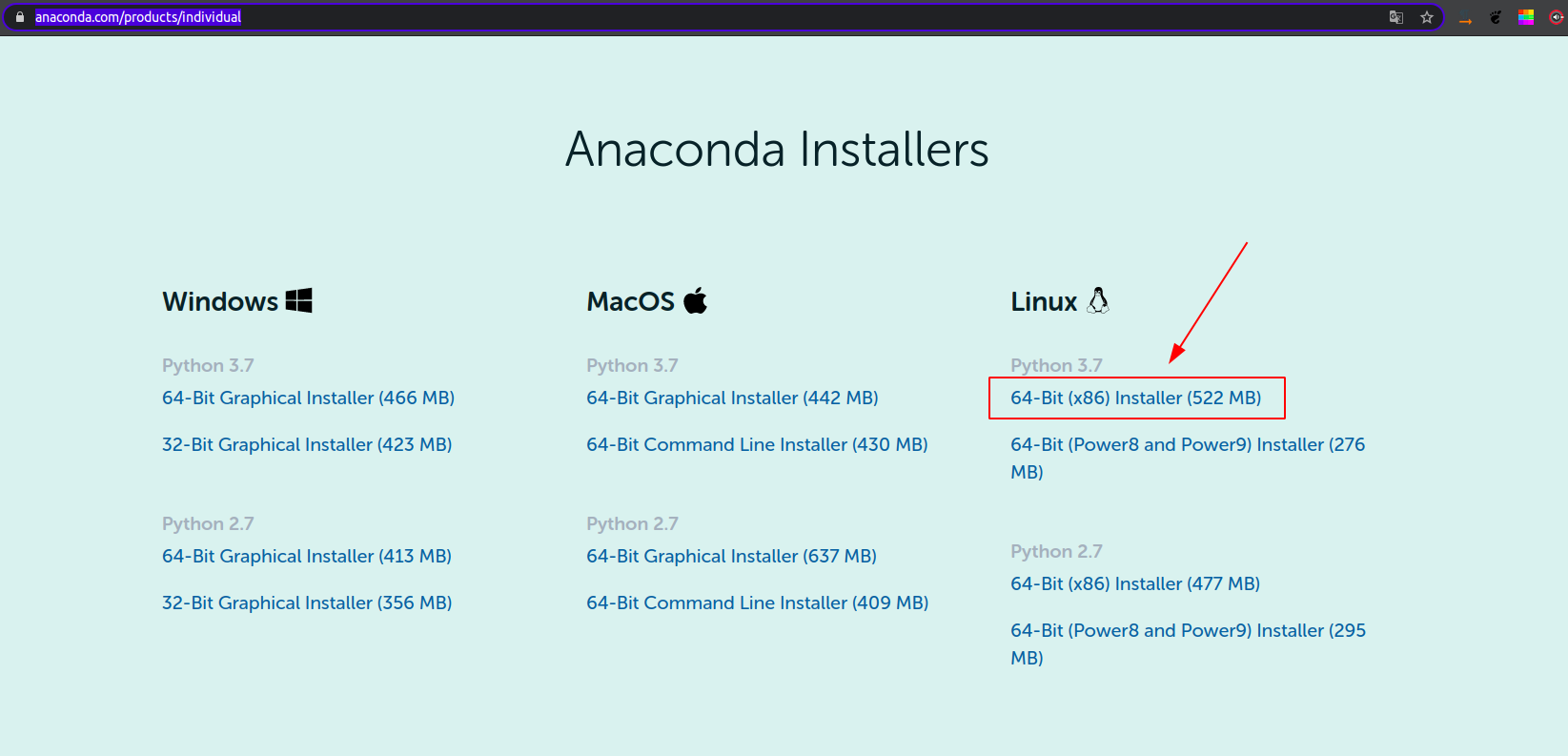Download MacOS 64-Bit Graphical Installer 442 MB
The width and height of the screenshot is (1568, 756).
pyautogui.click(x=732, y=398)
